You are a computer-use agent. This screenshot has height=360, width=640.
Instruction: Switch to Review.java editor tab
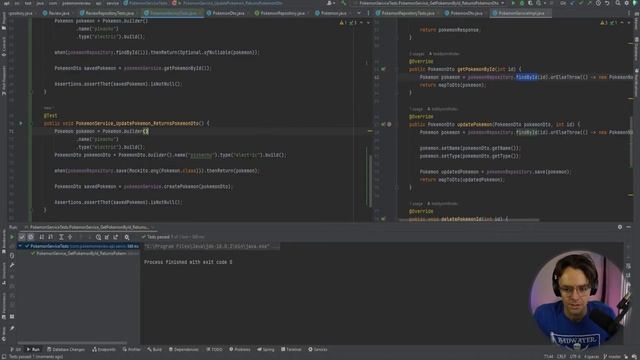[56, 13]
